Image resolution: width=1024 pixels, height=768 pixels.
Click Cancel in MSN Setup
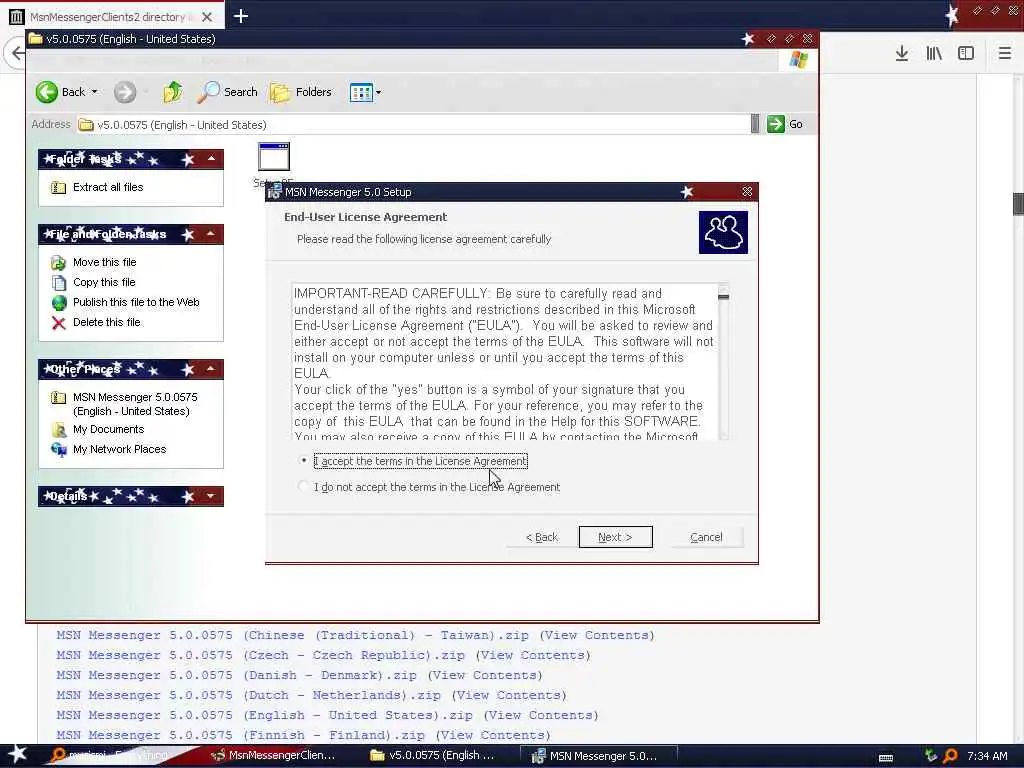coord(706,537)
